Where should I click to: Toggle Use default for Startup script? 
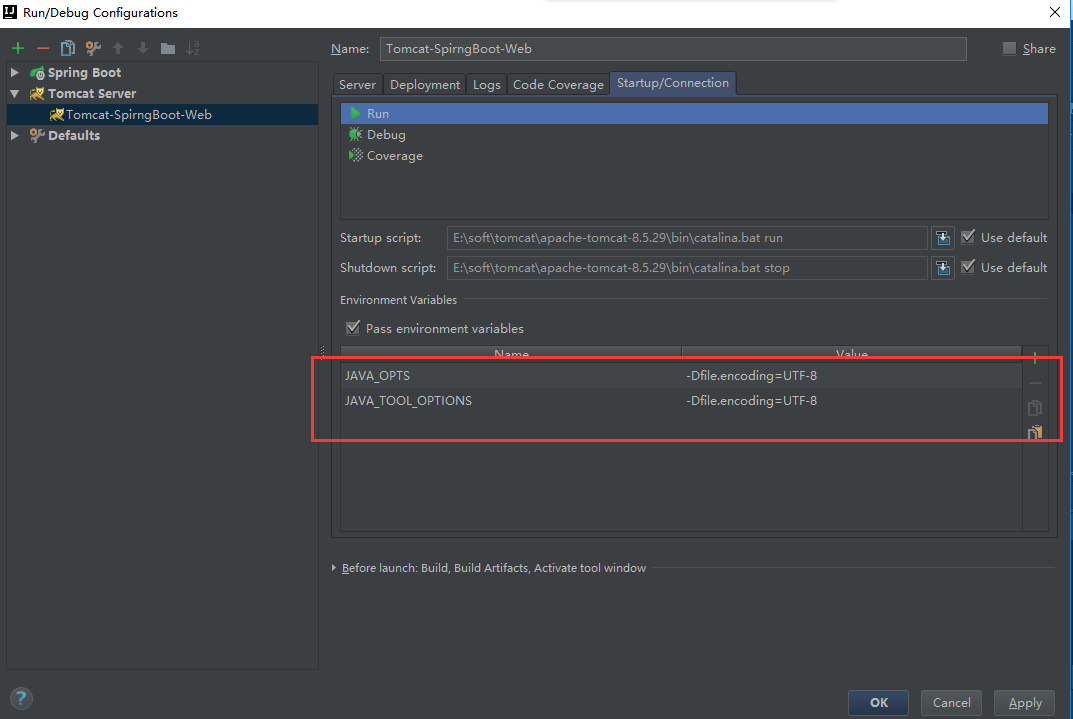point(968,237)
